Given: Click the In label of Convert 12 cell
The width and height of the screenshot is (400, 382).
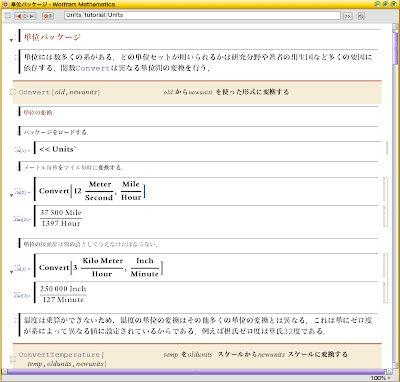Looking at the screenshot, I should [22, 191].
